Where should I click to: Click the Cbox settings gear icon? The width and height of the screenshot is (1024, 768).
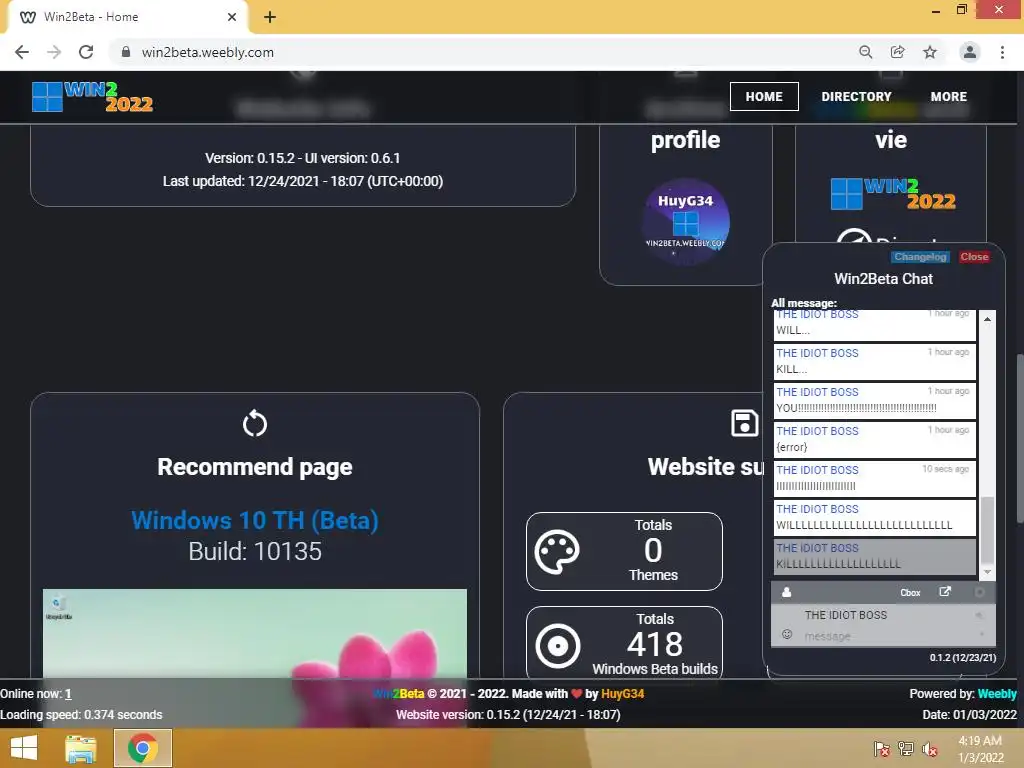coord(980,592)
